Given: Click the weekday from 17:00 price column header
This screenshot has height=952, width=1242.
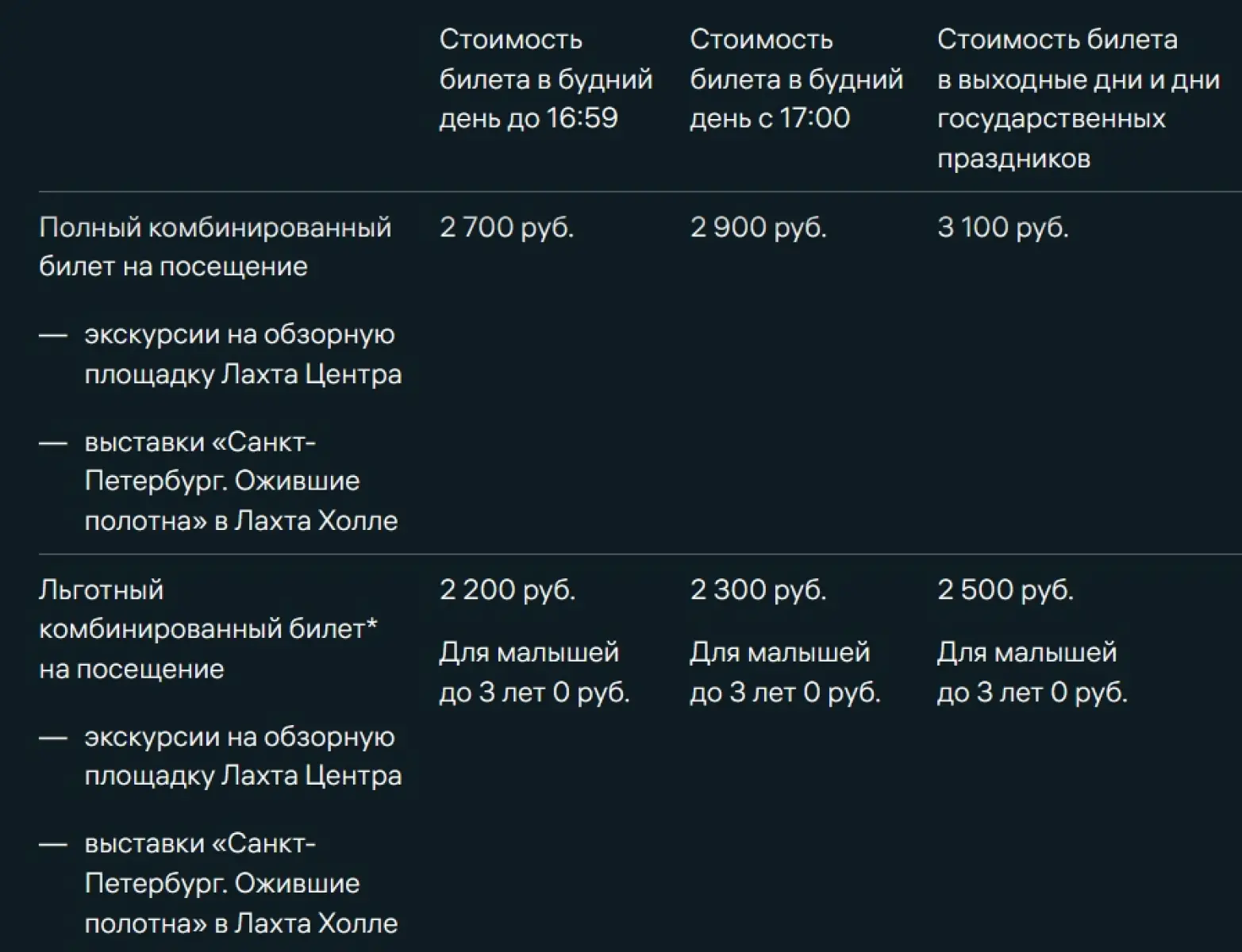Looking at the screenshot, I should (x=796, y=79).
